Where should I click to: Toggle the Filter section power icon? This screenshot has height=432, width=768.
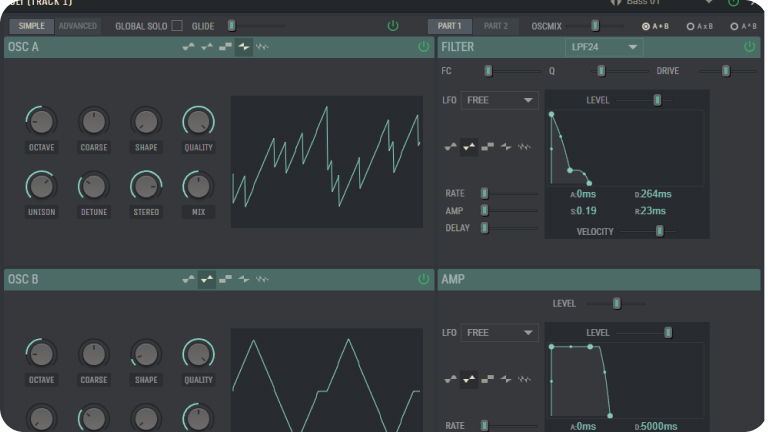[x=749, y=47]
